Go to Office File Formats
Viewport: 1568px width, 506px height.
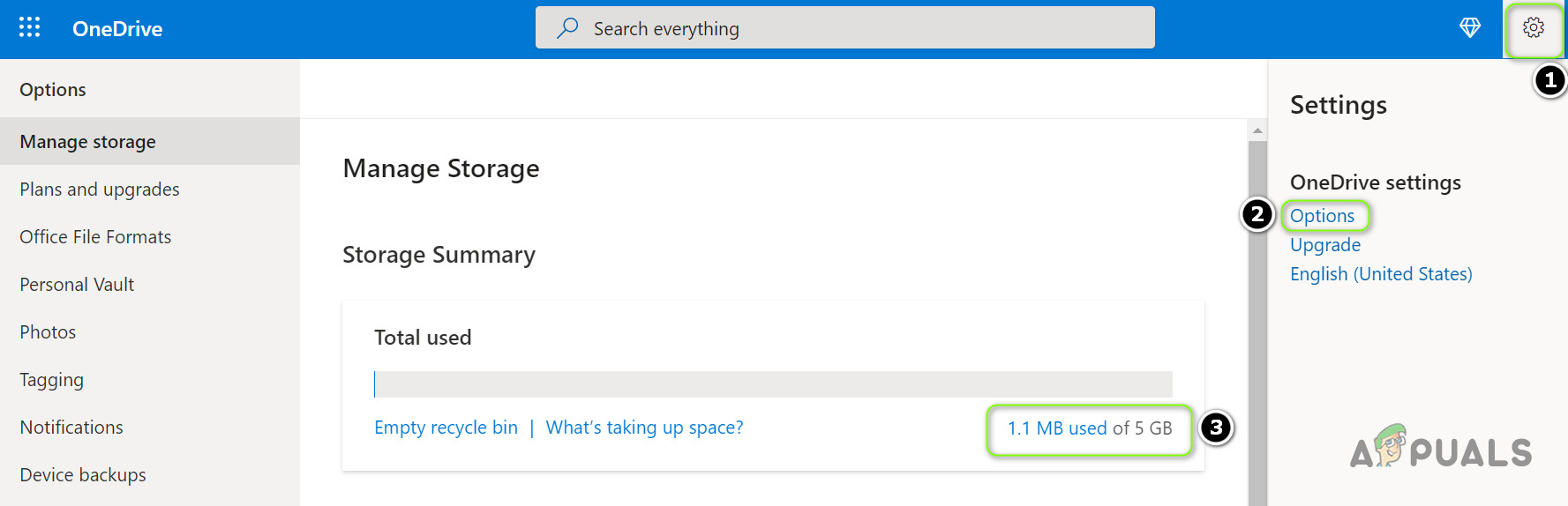coord(95,237)
